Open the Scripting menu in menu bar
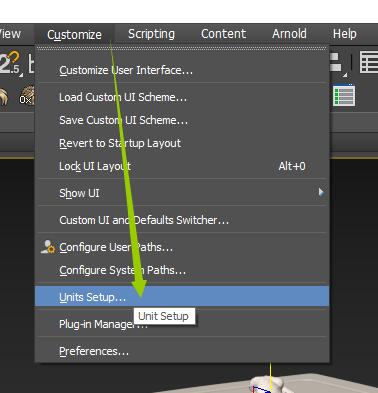The height and width of the screenshot is (393, 378). coord(151,34)
